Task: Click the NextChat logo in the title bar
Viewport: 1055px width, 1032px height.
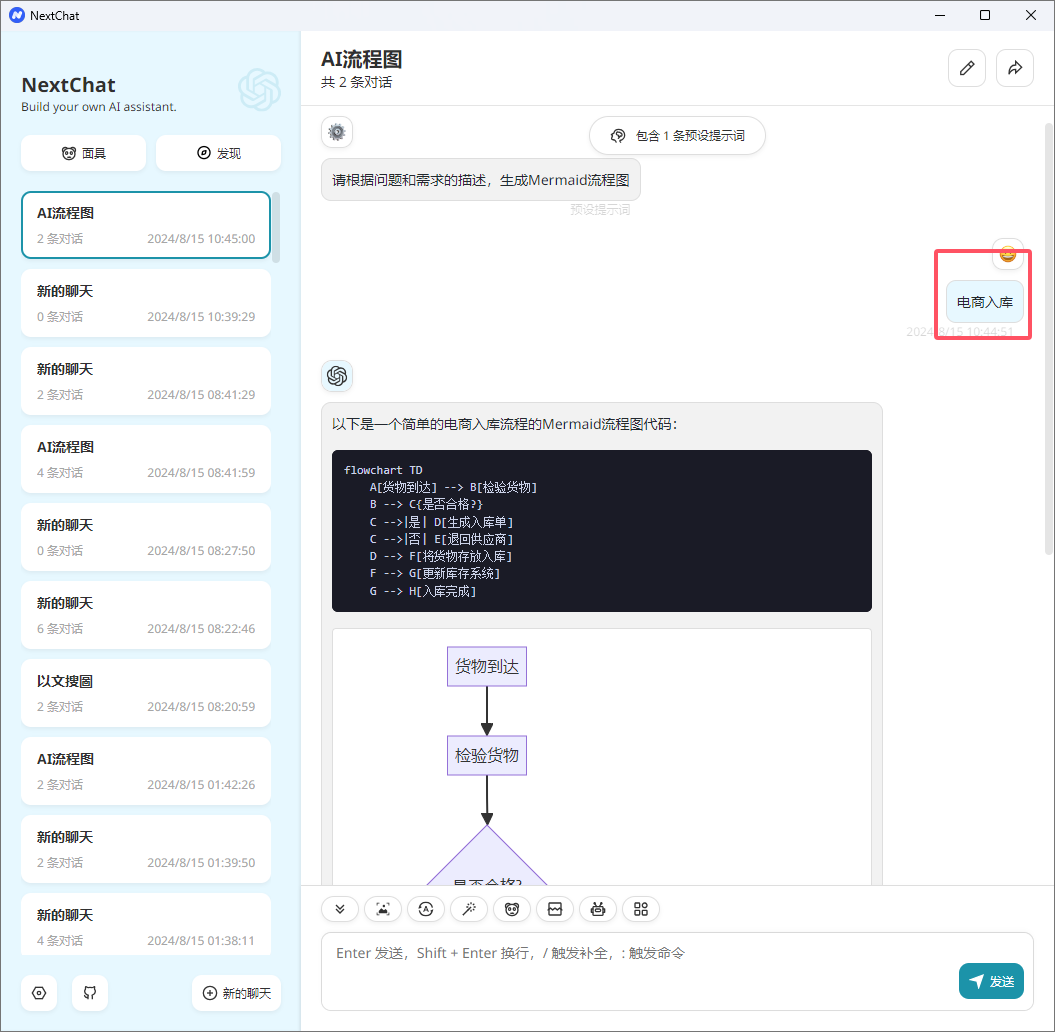Action: [17, 15]
